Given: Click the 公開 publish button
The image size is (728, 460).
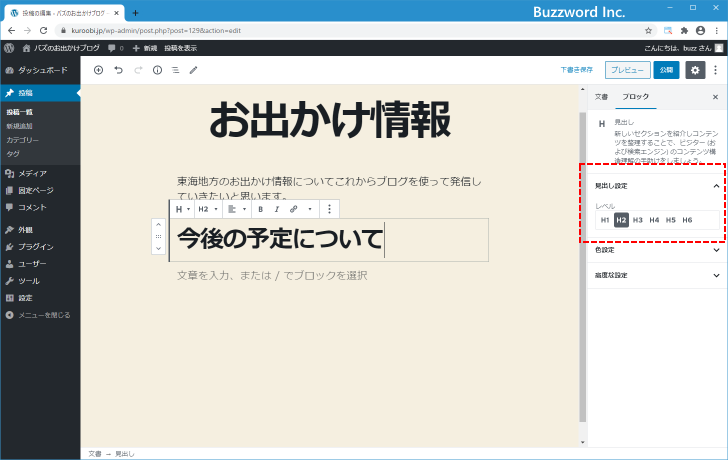Looking at the screenshot, I should [x=666, y=70].
